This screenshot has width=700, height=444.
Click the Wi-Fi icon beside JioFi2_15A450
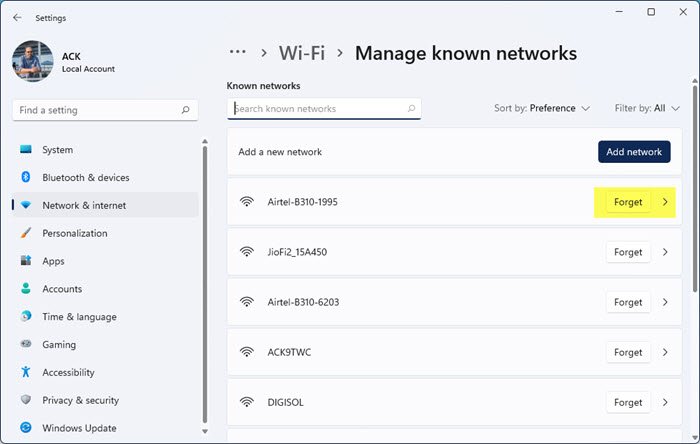click(247, 252)
